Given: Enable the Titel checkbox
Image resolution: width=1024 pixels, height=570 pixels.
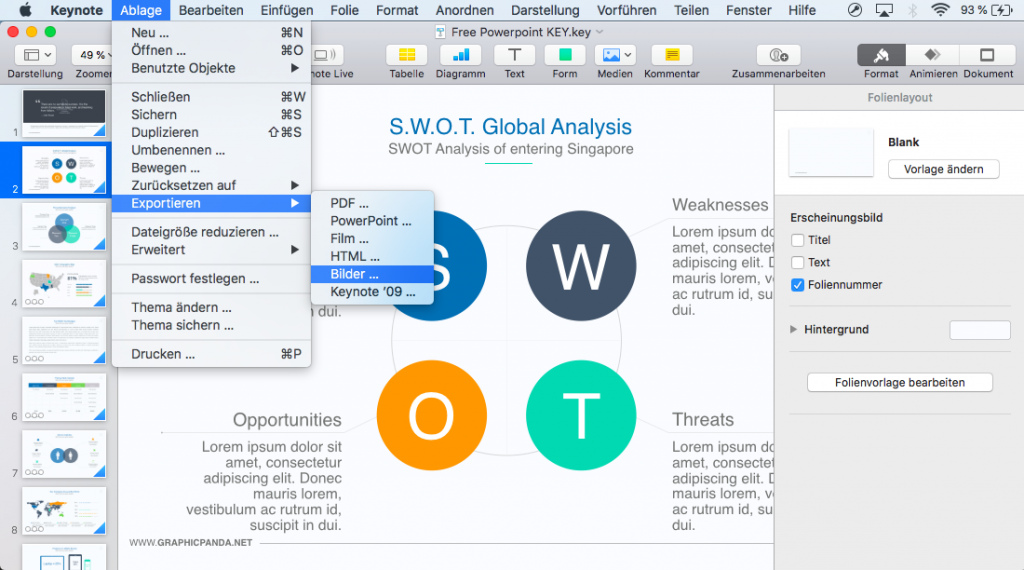Looking at the screenshot, I should pyautogui.click(x=797, y=240).
